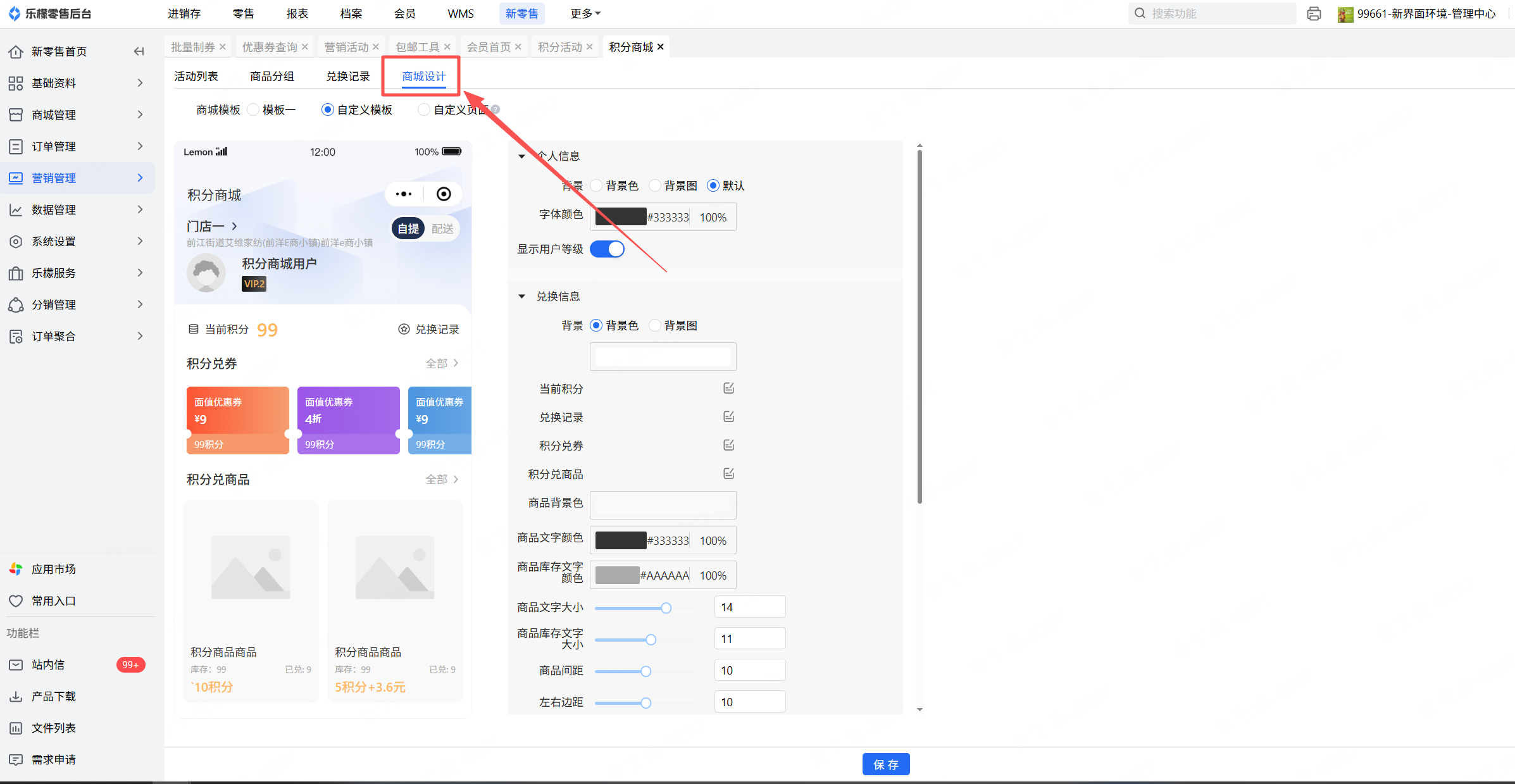1515x784 pixels.
Task: Click the edit icon beside 当前积分
Action: 728,388
